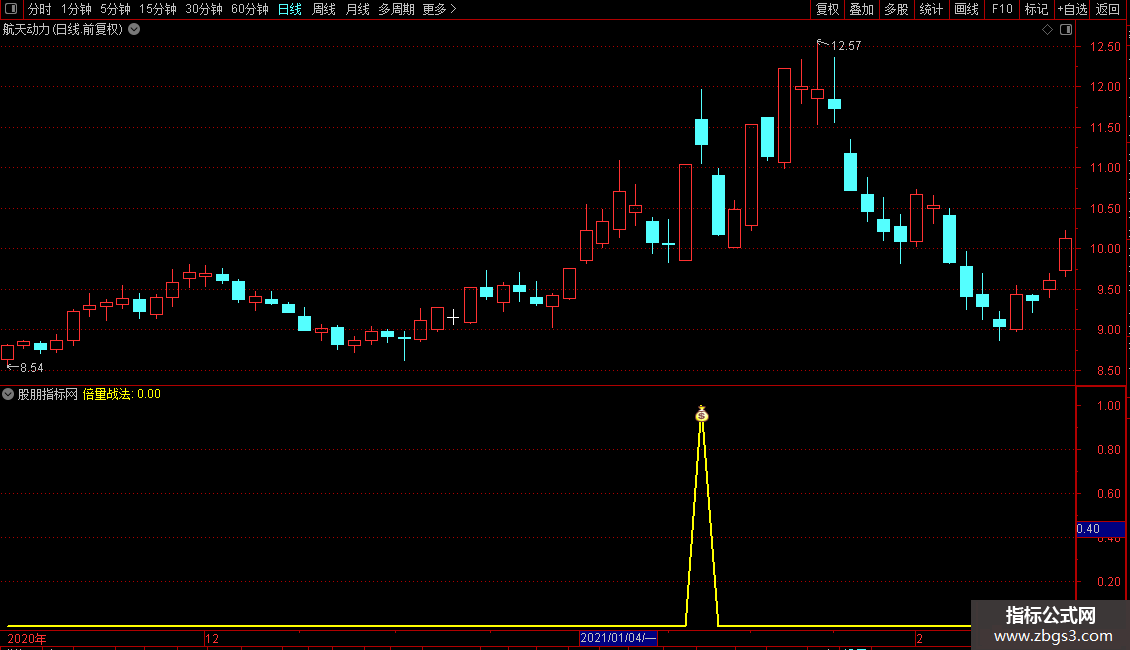Click the 返回 back button
Screen dimensions: 1130x650
(x=1108, y=9)
